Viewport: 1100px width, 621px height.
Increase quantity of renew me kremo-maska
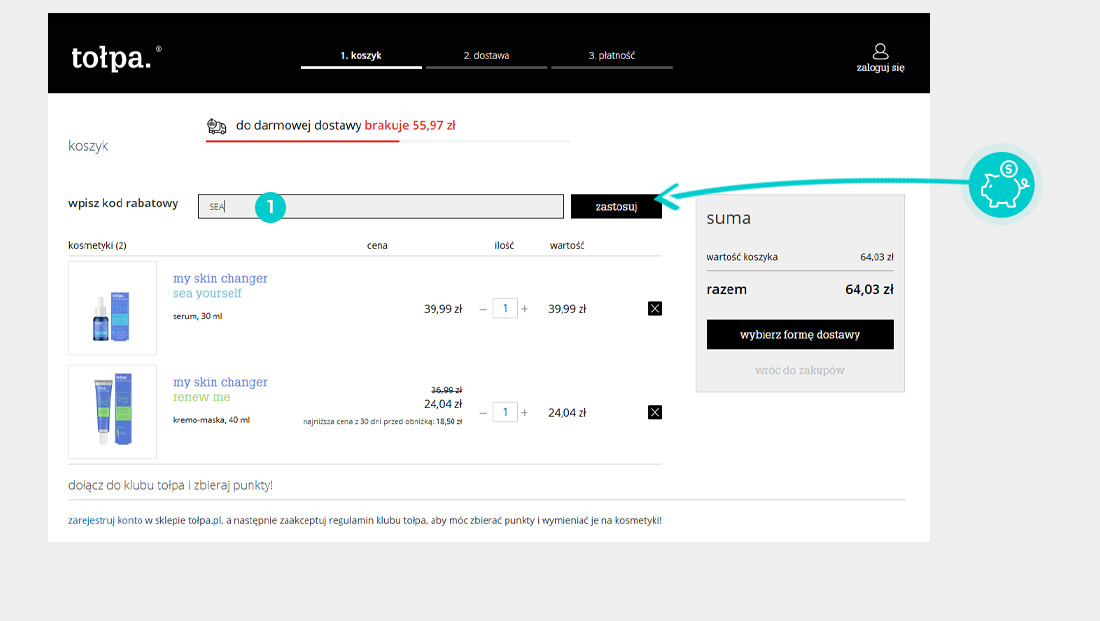525,413
